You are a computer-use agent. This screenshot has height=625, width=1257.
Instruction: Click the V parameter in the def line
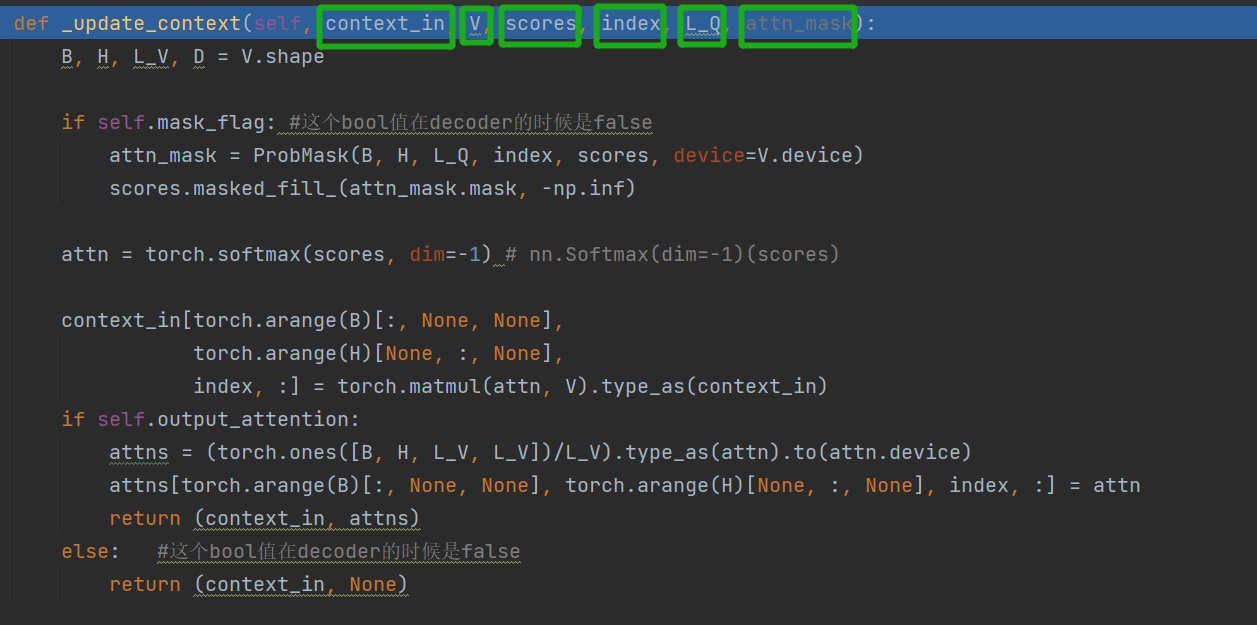pos(476,24)
